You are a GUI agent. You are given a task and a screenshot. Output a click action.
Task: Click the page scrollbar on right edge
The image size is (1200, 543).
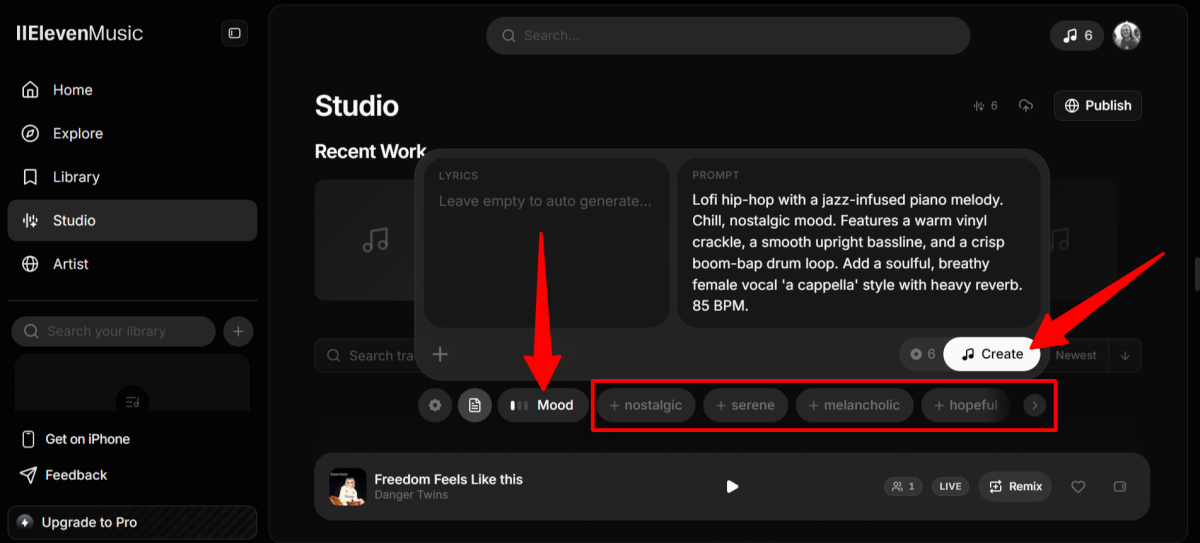tap(1196, 273)
